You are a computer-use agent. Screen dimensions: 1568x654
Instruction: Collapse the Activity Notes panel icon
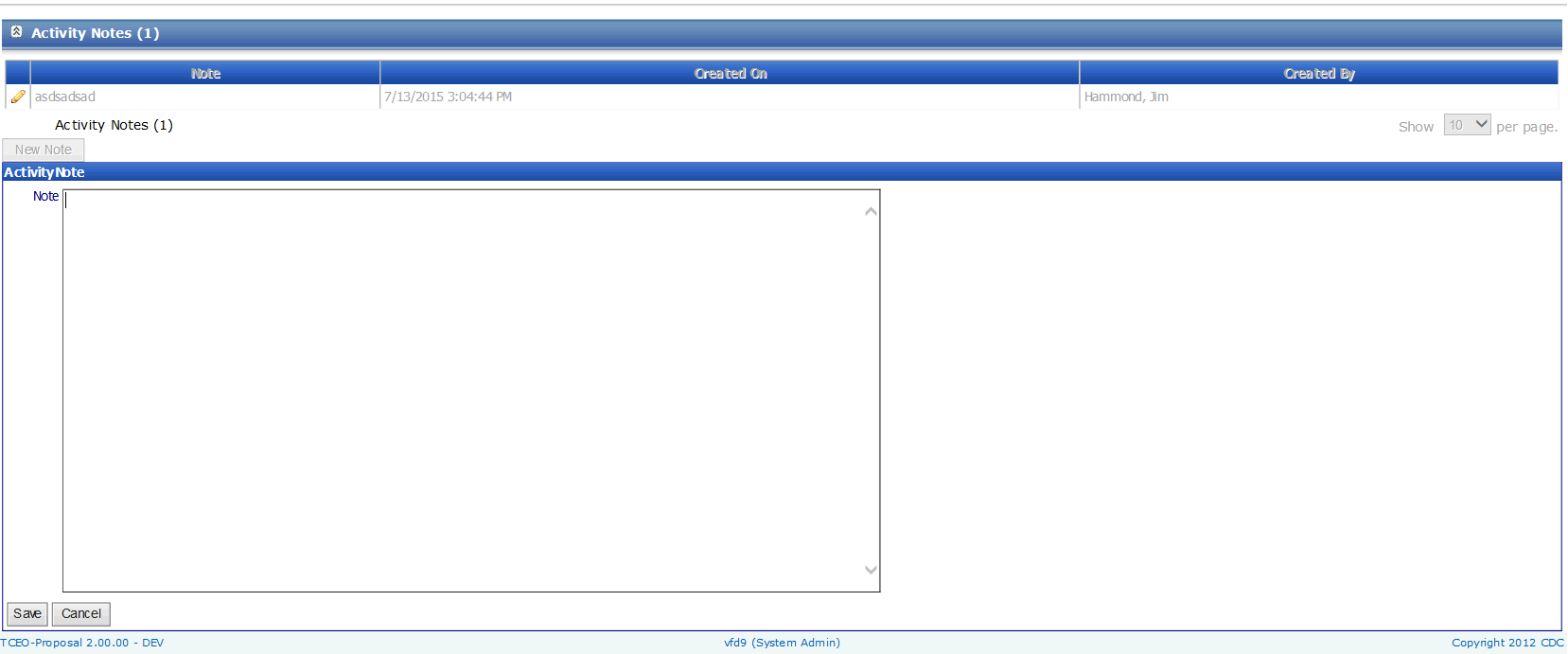coord(16,32)
